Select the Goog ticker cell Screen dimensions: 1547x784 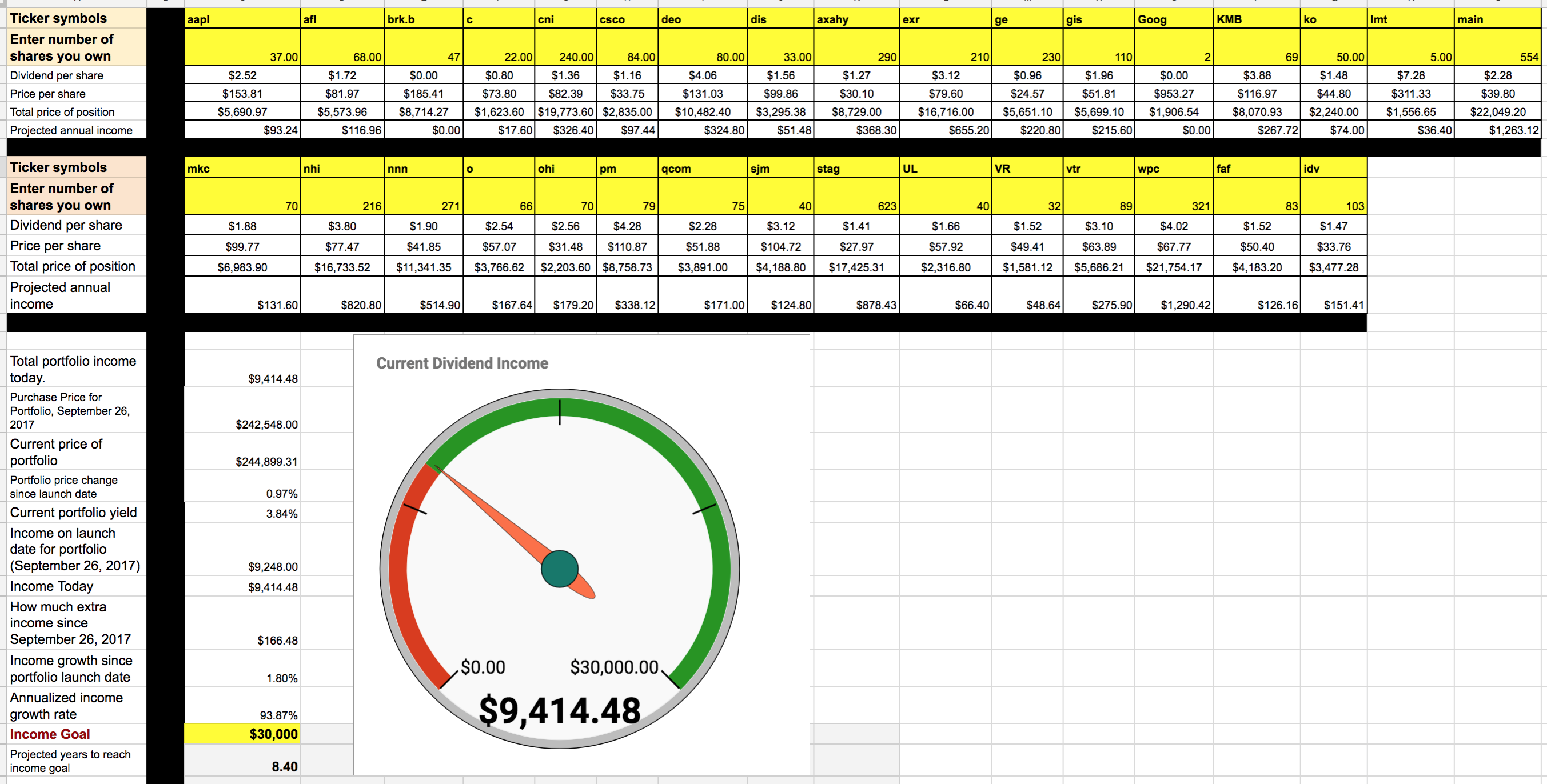click(x=1174, y=19)
